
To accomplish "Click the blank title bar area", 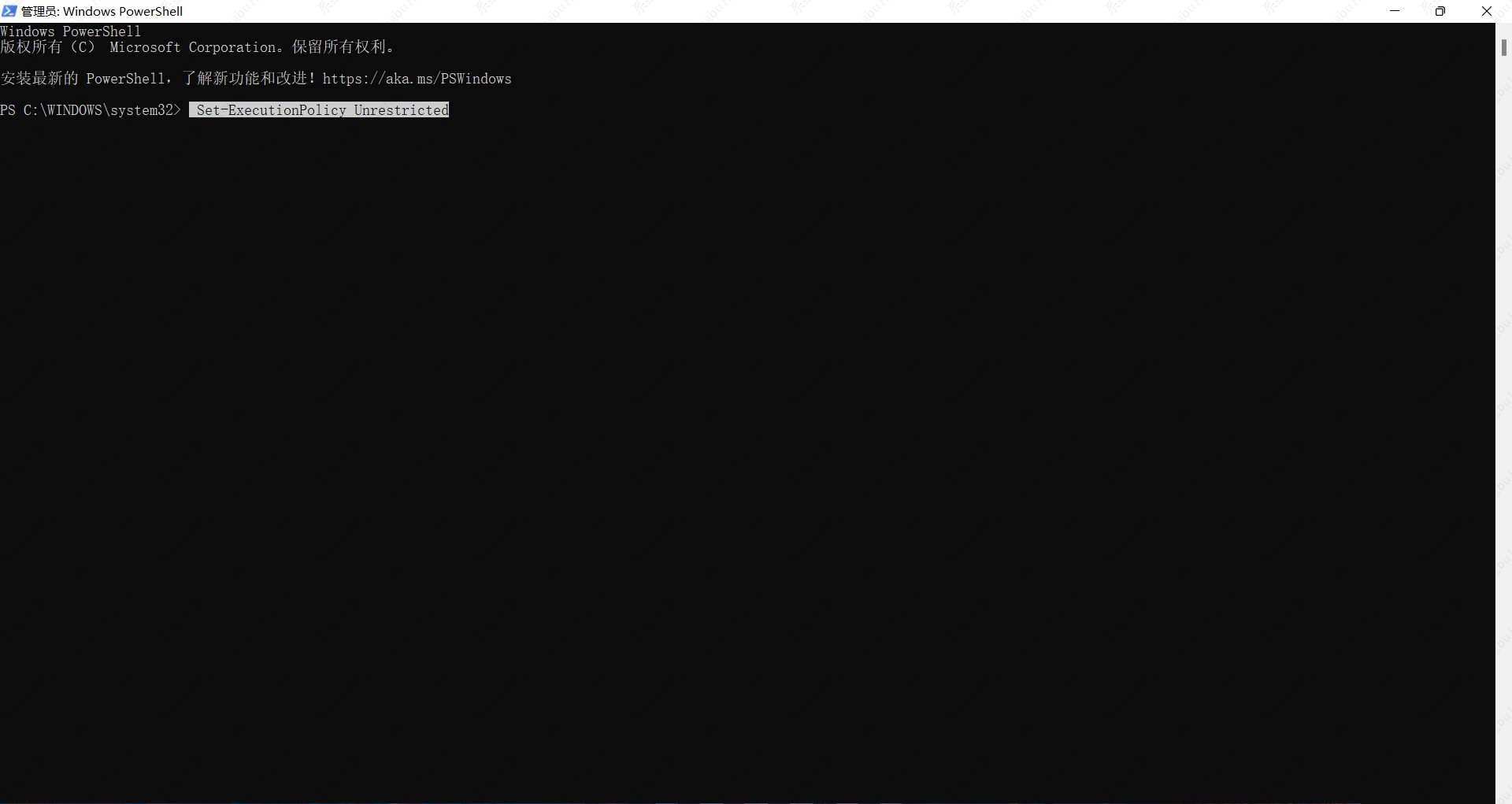I will [787, 11].
